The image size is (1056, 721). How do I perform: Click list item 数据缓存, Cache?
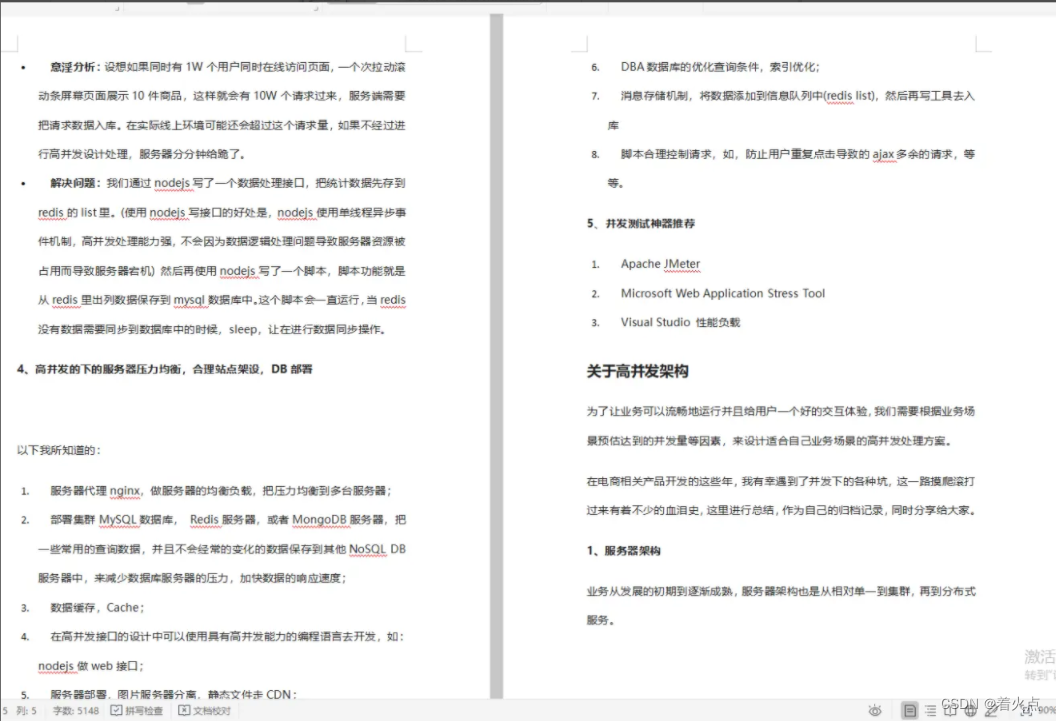point(97,608)
